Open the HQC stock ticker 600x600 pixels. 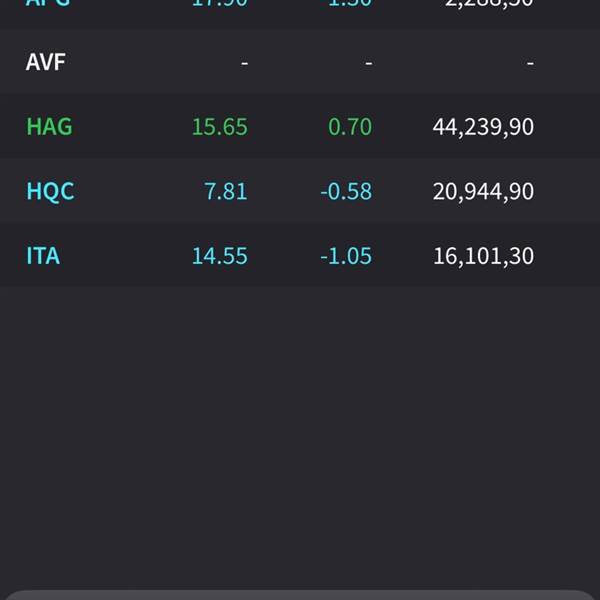(x=50, y=191)
